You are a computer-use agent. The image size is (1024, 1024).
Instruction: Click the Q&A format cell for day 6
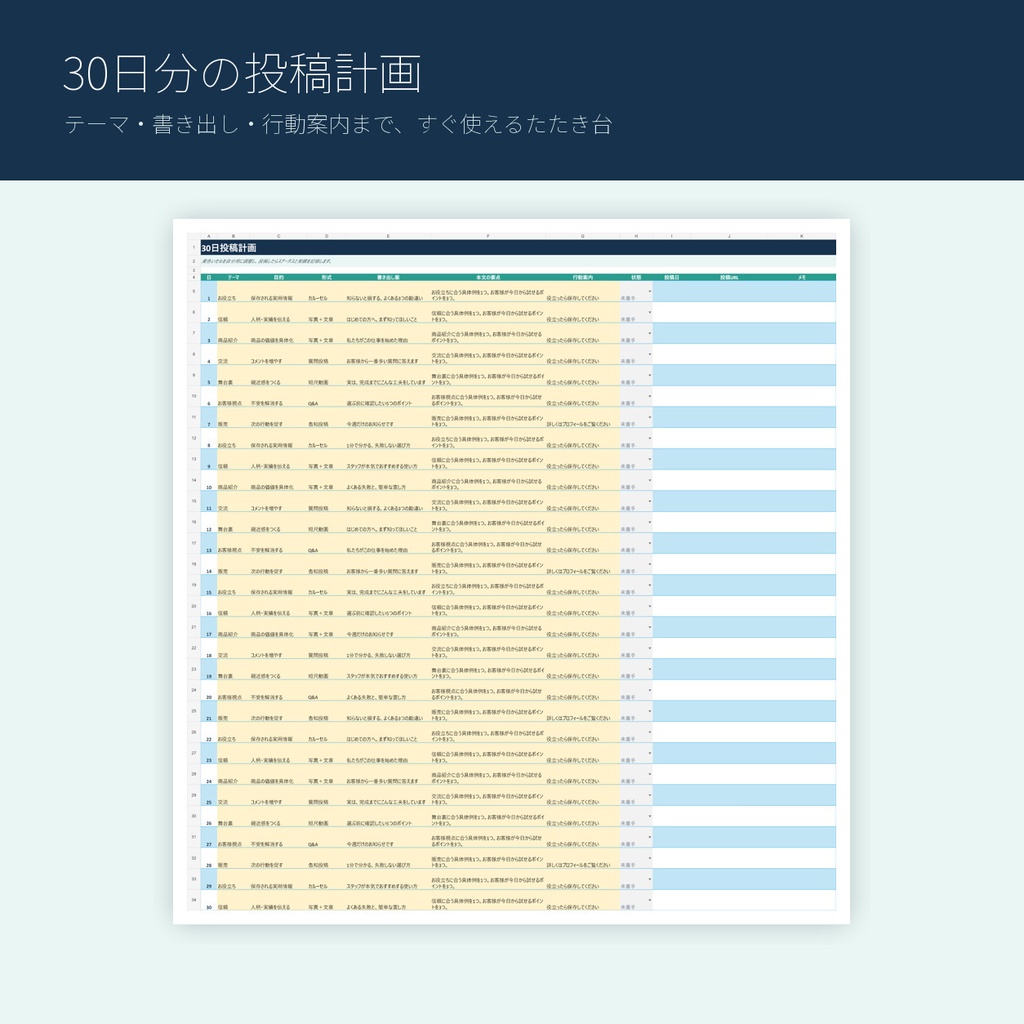pyautogui.click(x=326, y=396)
